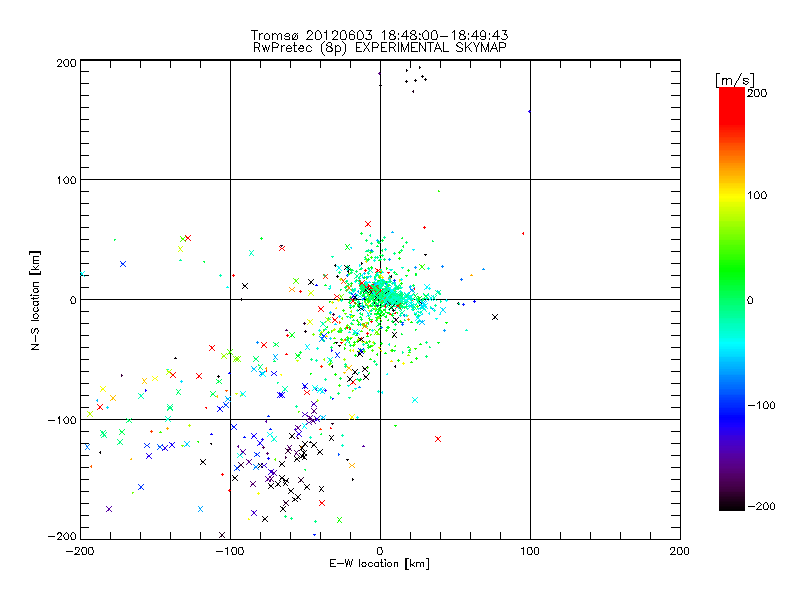800x600 pixels.
Task: Click the y-axis tick label '-100'
Action: (62, 420)
